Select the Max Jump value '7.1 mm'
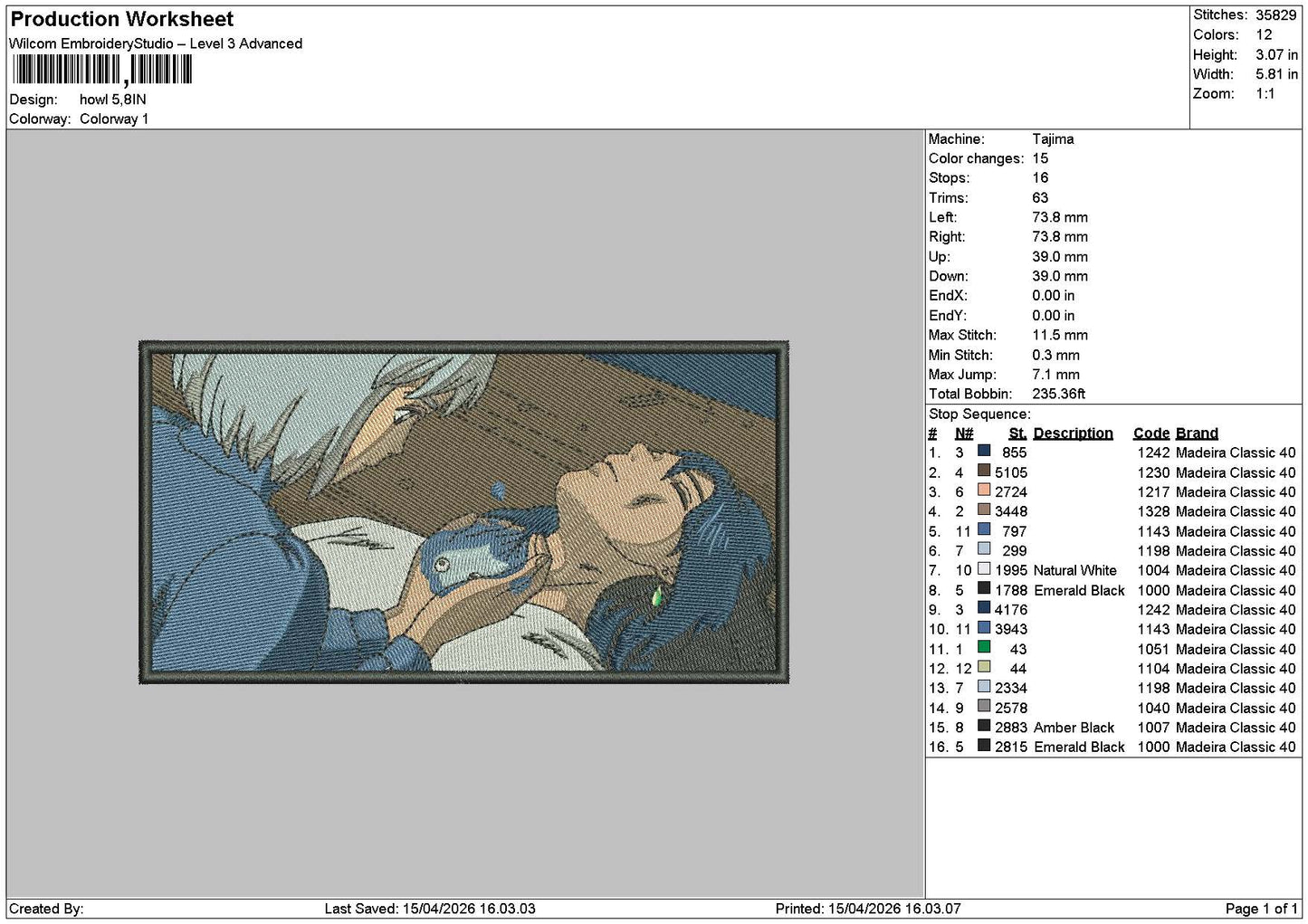This screenshot has width=1308, height=924. [1055, 375]
